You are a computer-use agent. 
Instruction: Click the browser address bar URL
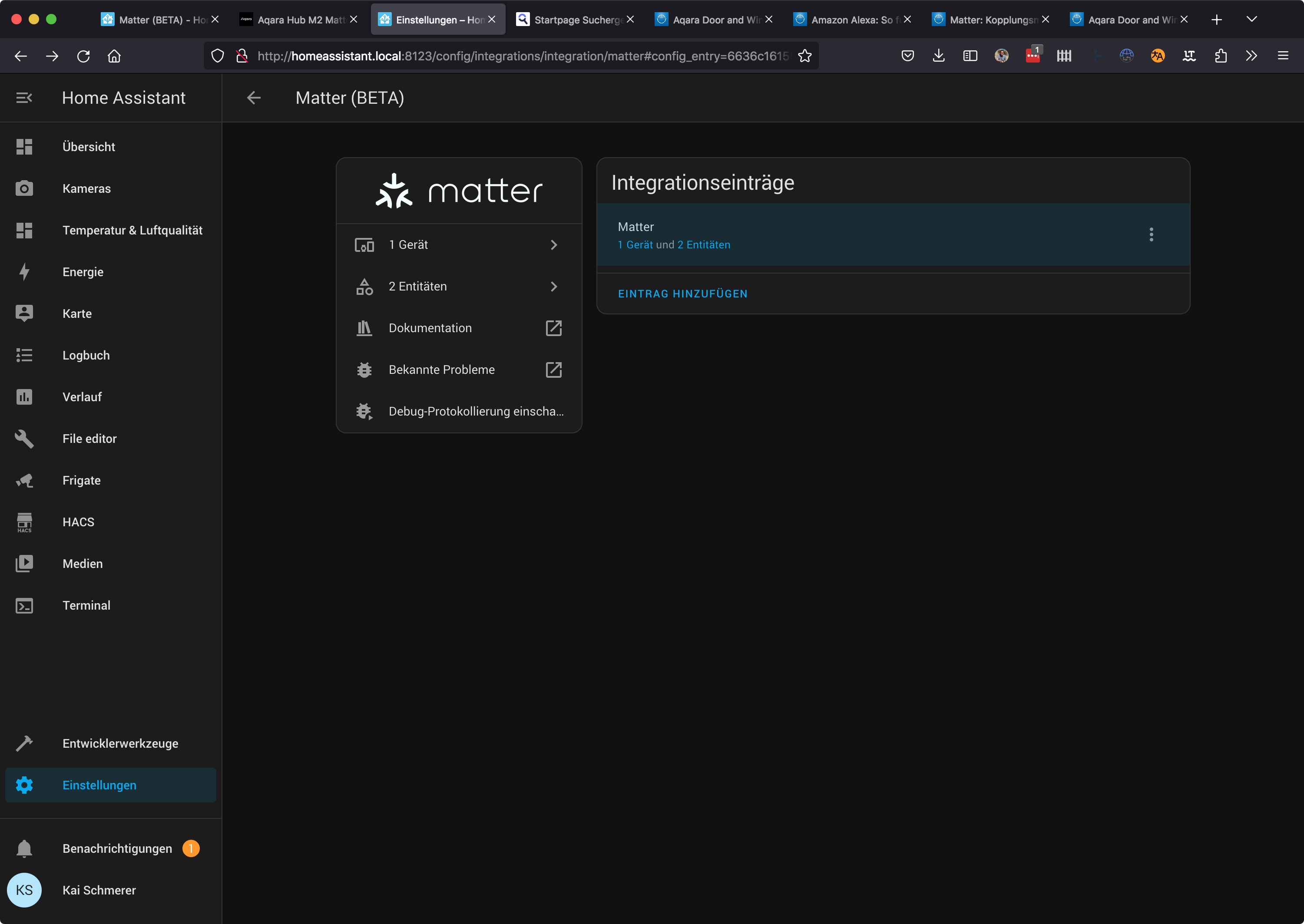pos(523,56)
